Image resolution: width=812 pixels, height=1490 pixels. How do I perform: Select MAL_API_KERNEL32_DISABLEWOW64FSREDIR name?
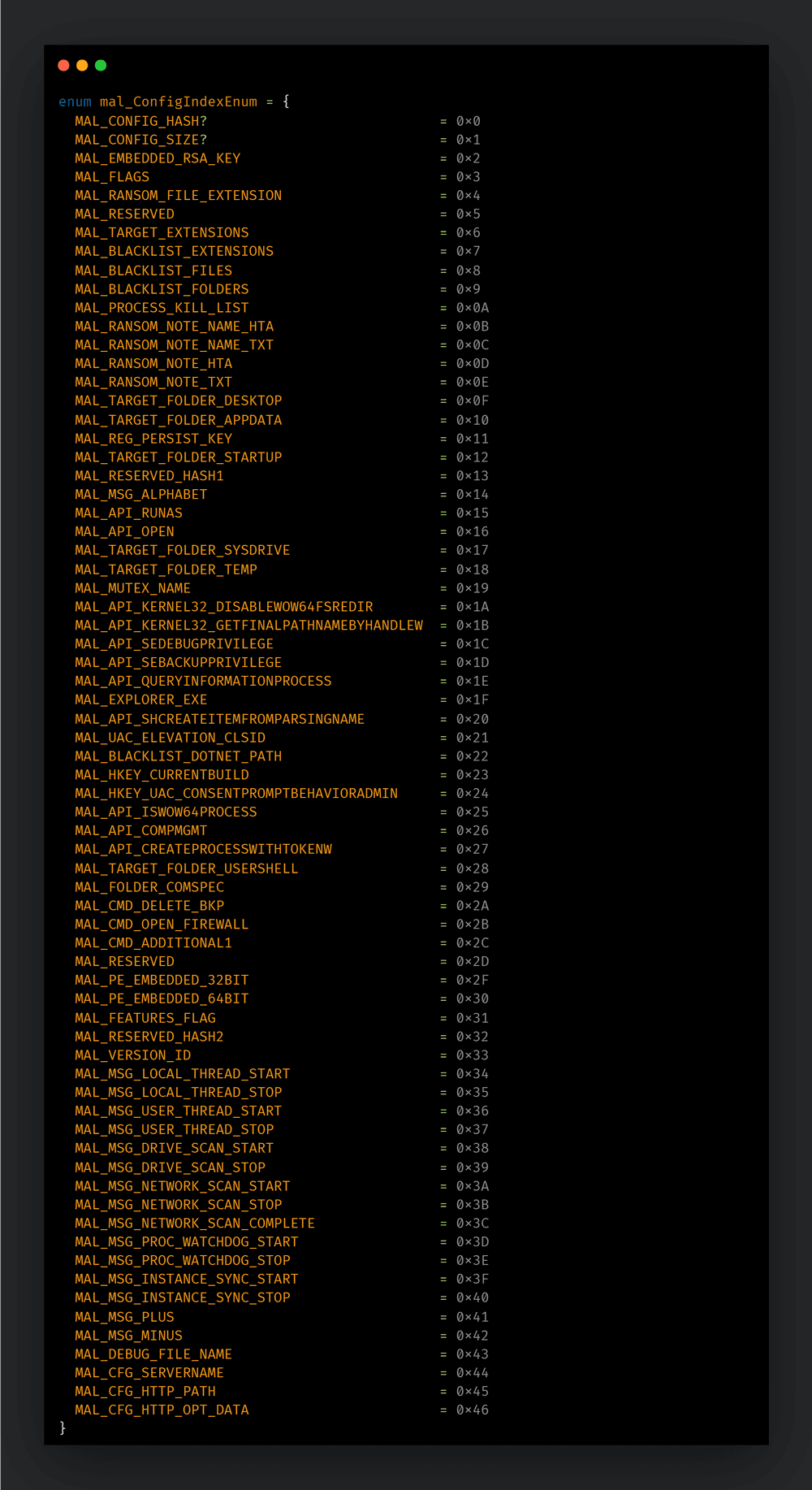coord(224,607)
